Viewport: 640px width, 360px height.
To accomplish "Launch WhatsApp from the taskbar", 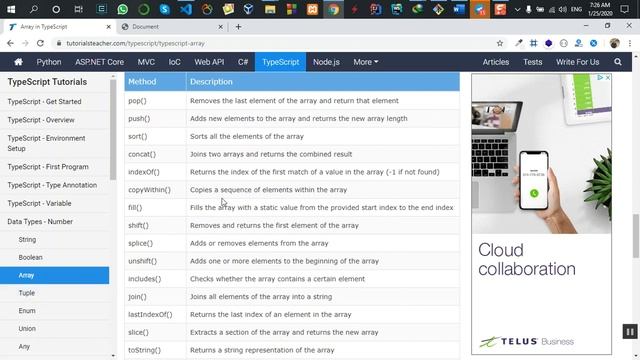I will [x=122, y=9].
